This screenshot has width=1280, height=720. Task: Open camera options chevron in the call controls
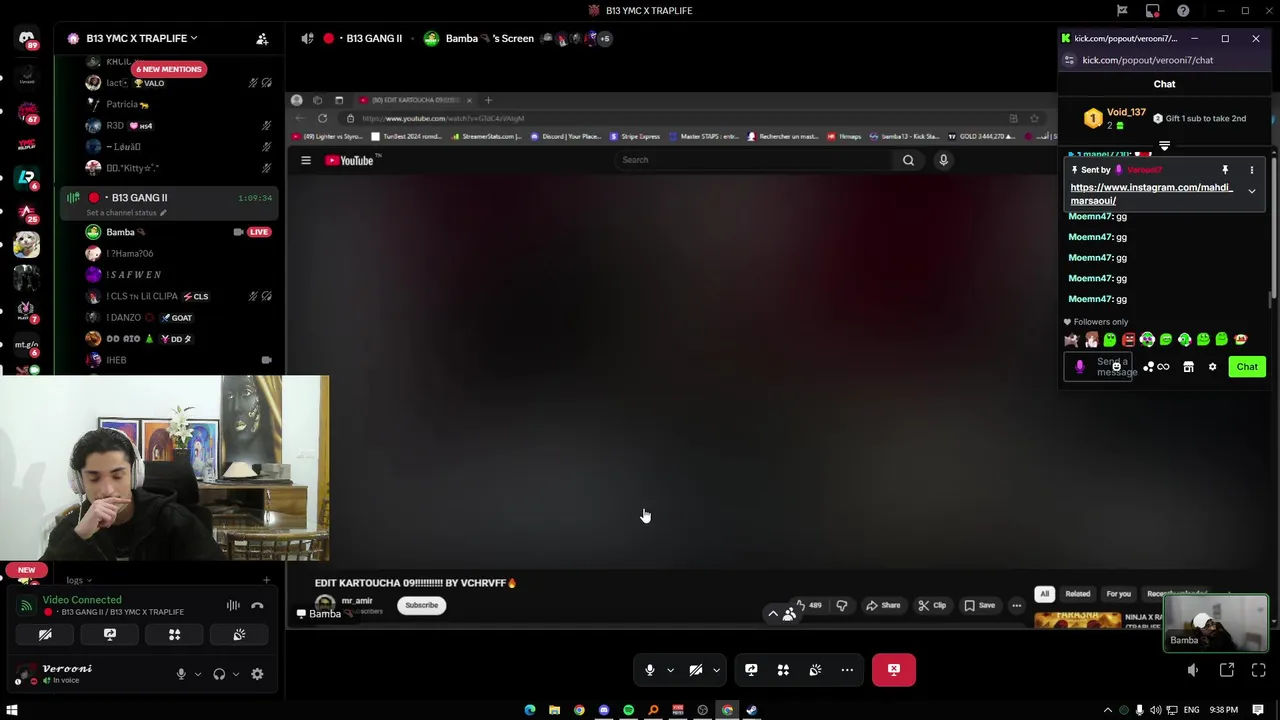tap(716, 670)
